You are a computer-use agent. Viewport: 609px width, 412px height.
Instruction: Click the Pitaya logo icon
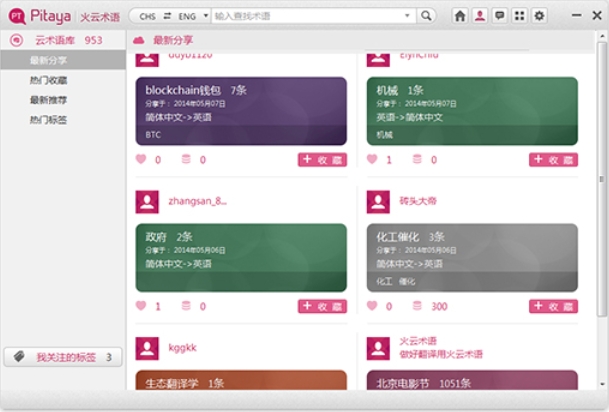[x=17, y=16]
